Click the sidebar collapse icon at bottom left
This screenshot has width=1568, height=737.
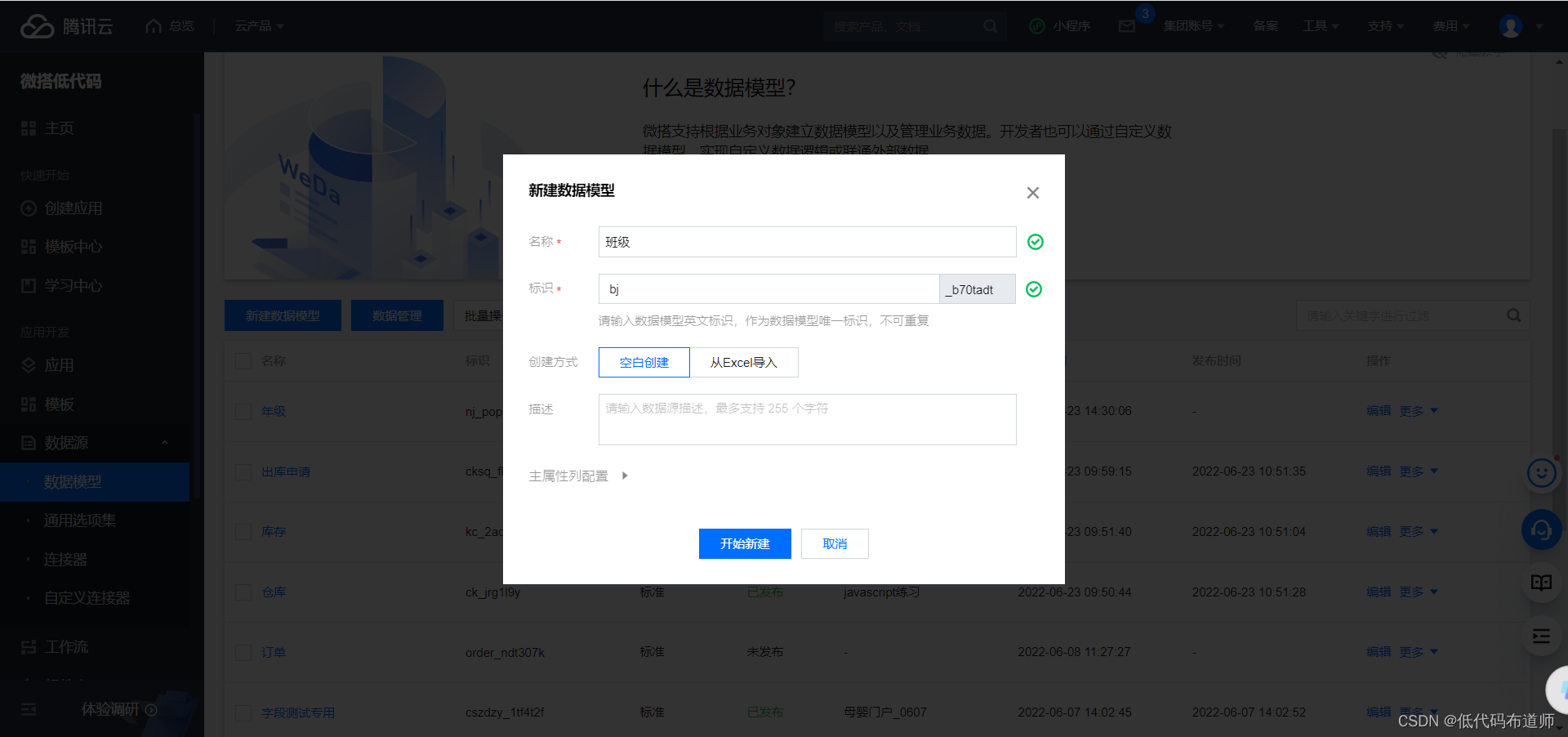click(x=29, y=709)
